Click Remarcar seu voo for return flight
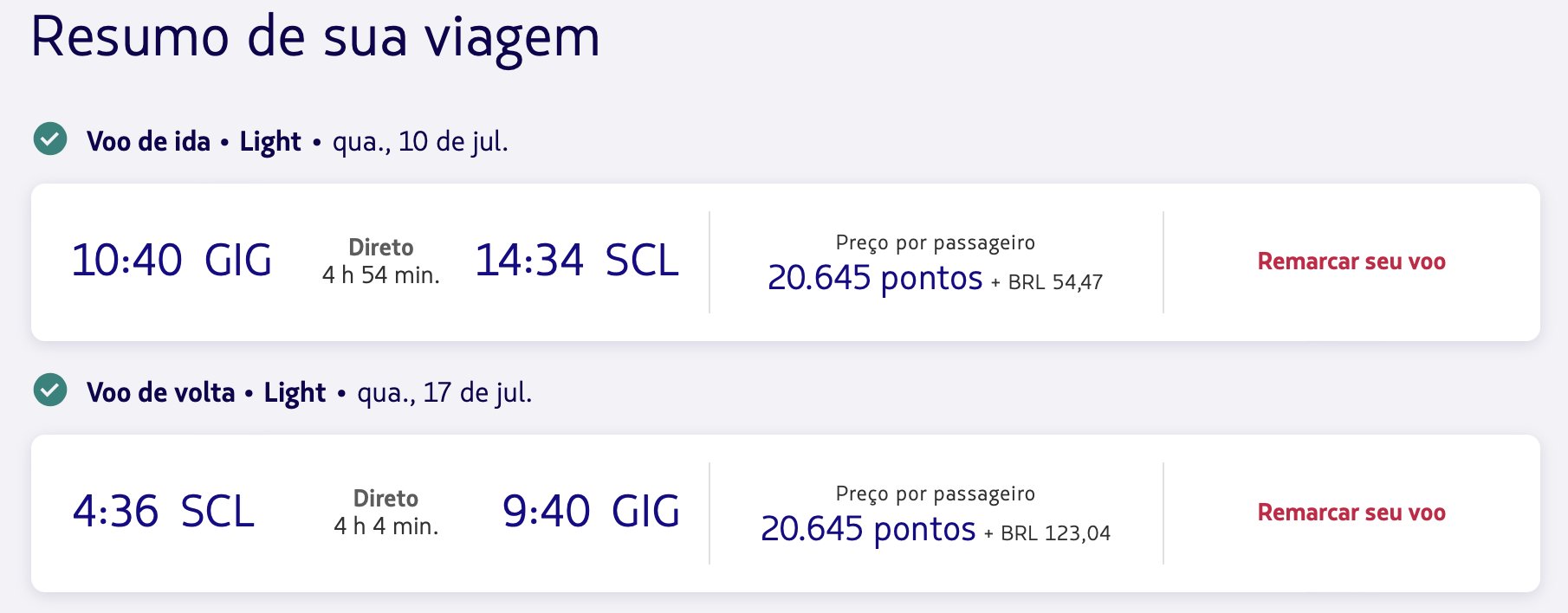 point(1351,513)
